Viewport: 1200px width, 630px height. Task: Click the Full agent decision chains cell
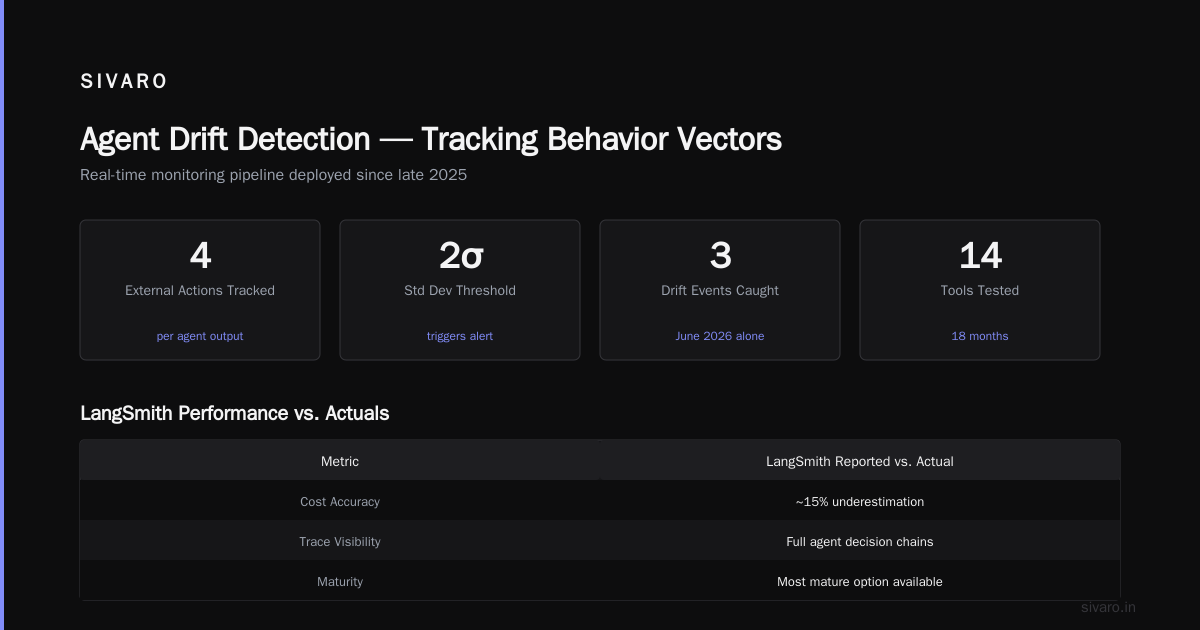click(860, 541)
